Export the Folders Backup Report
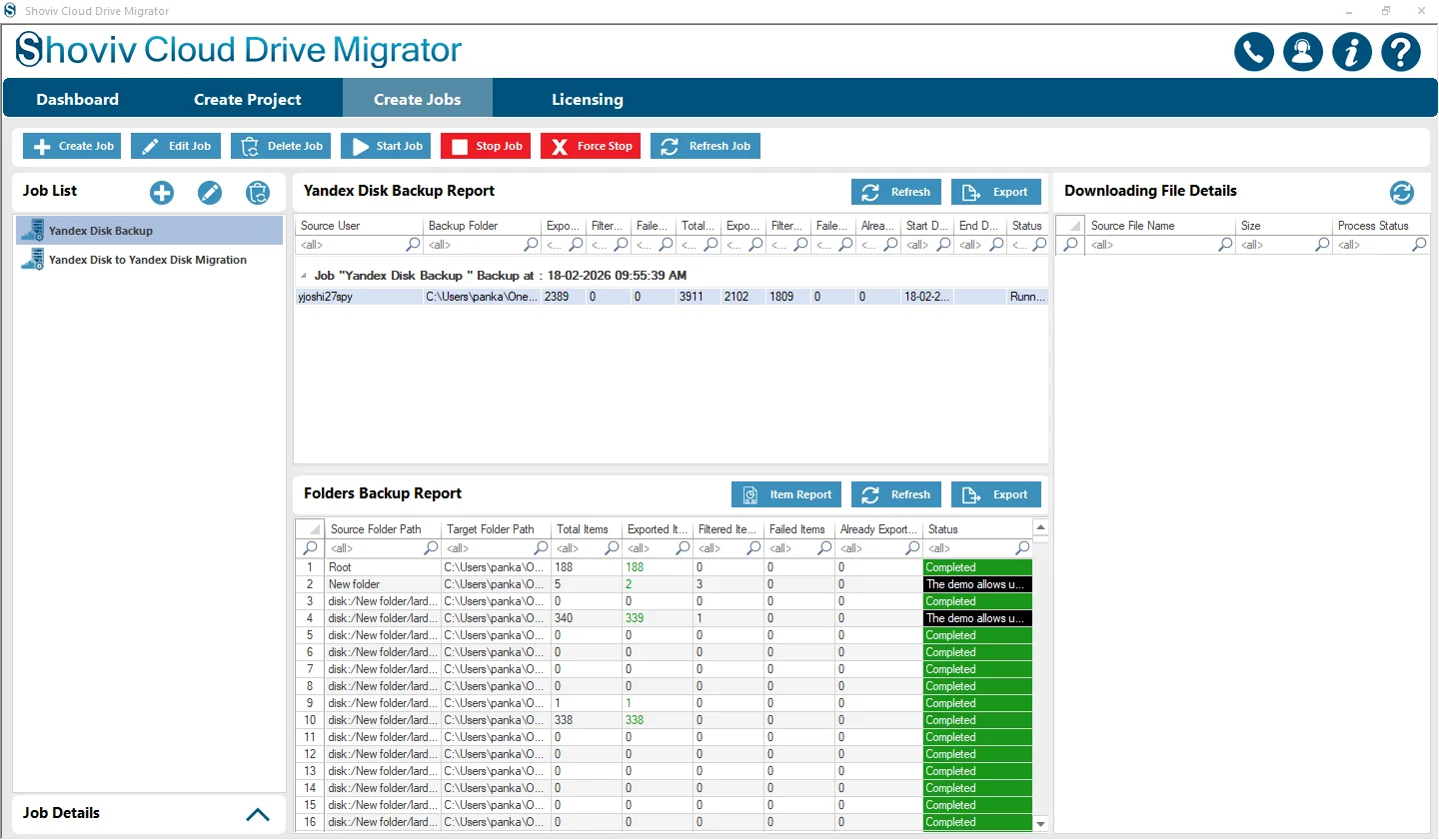 996,494
